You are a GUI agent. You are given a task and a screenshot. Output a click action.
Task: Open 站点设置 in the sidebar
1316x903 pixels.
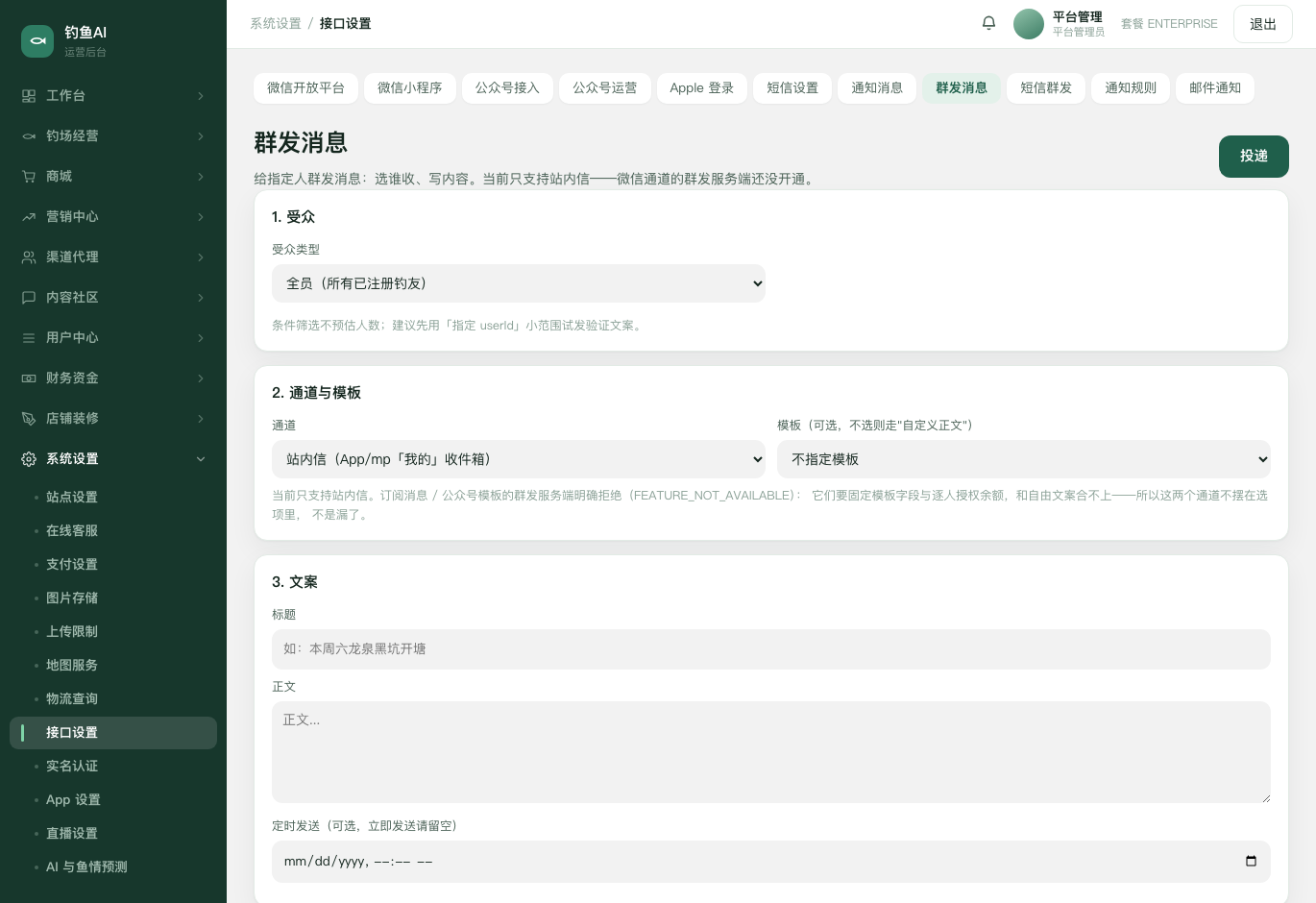(x=113, y=498)
